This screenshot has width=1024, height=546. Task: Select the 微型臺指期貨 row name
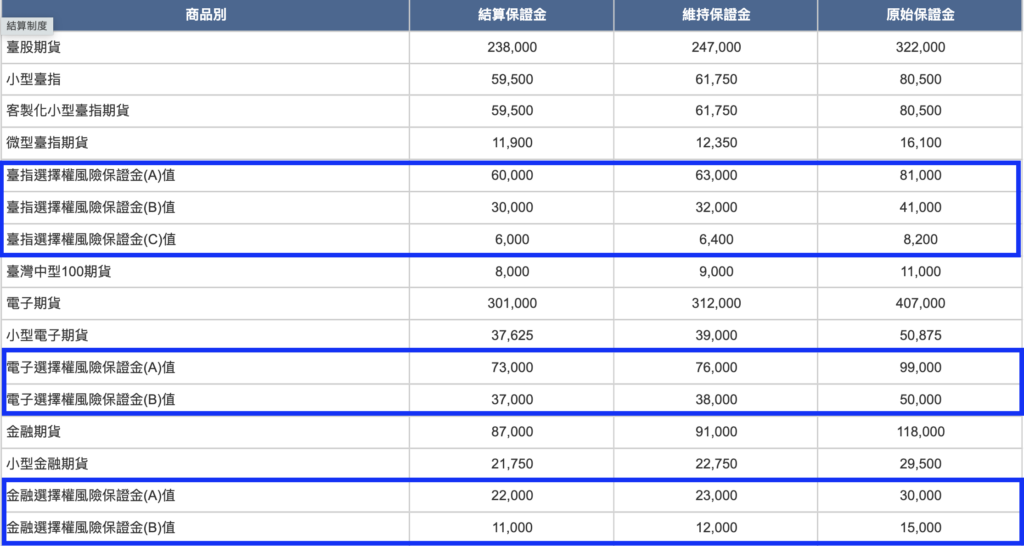click(x=48, y=143)
